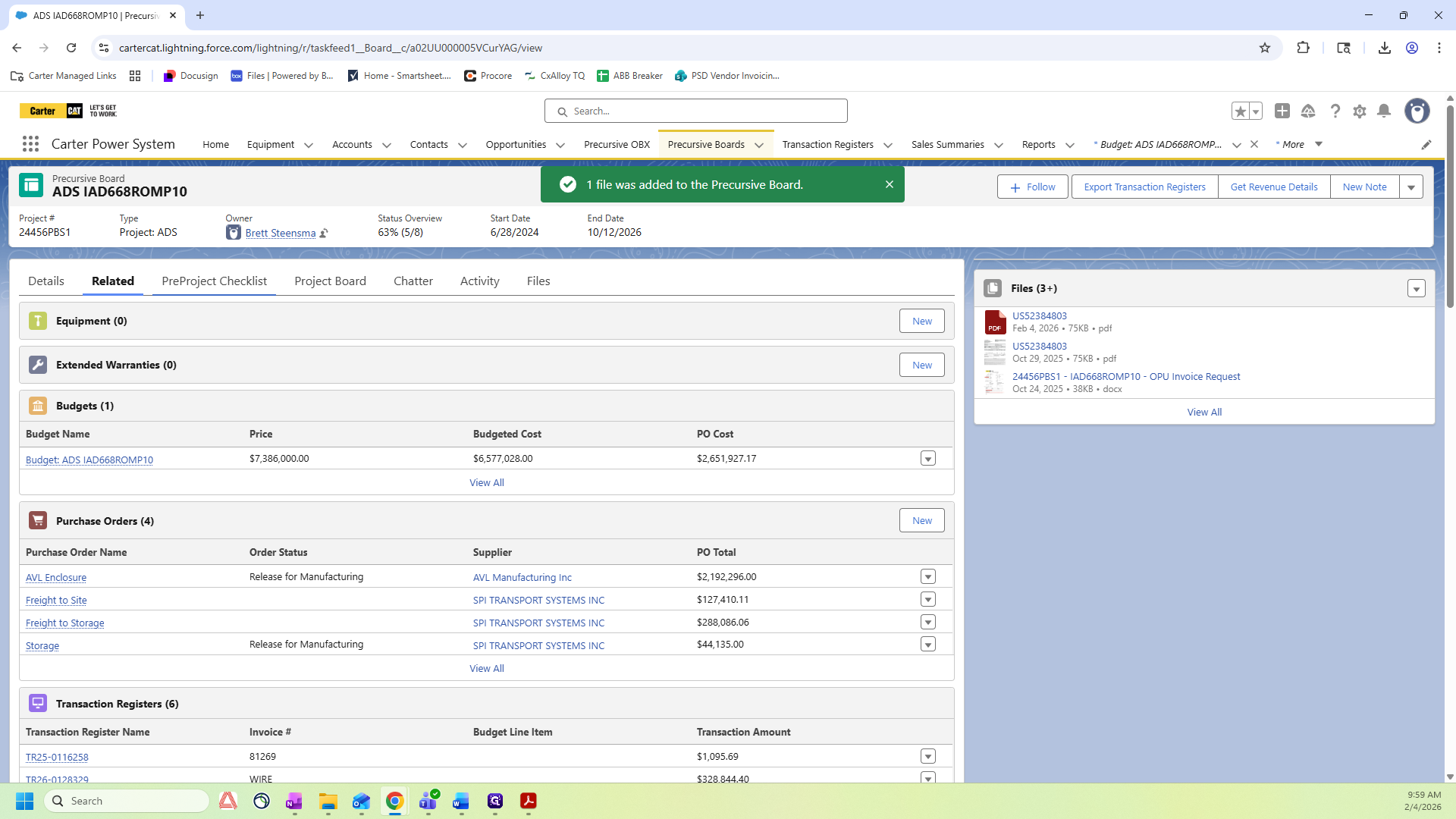The width and height of the screenshot is (1456, 819).
Task: Open the Chatter tab
Action: (413, 281)
